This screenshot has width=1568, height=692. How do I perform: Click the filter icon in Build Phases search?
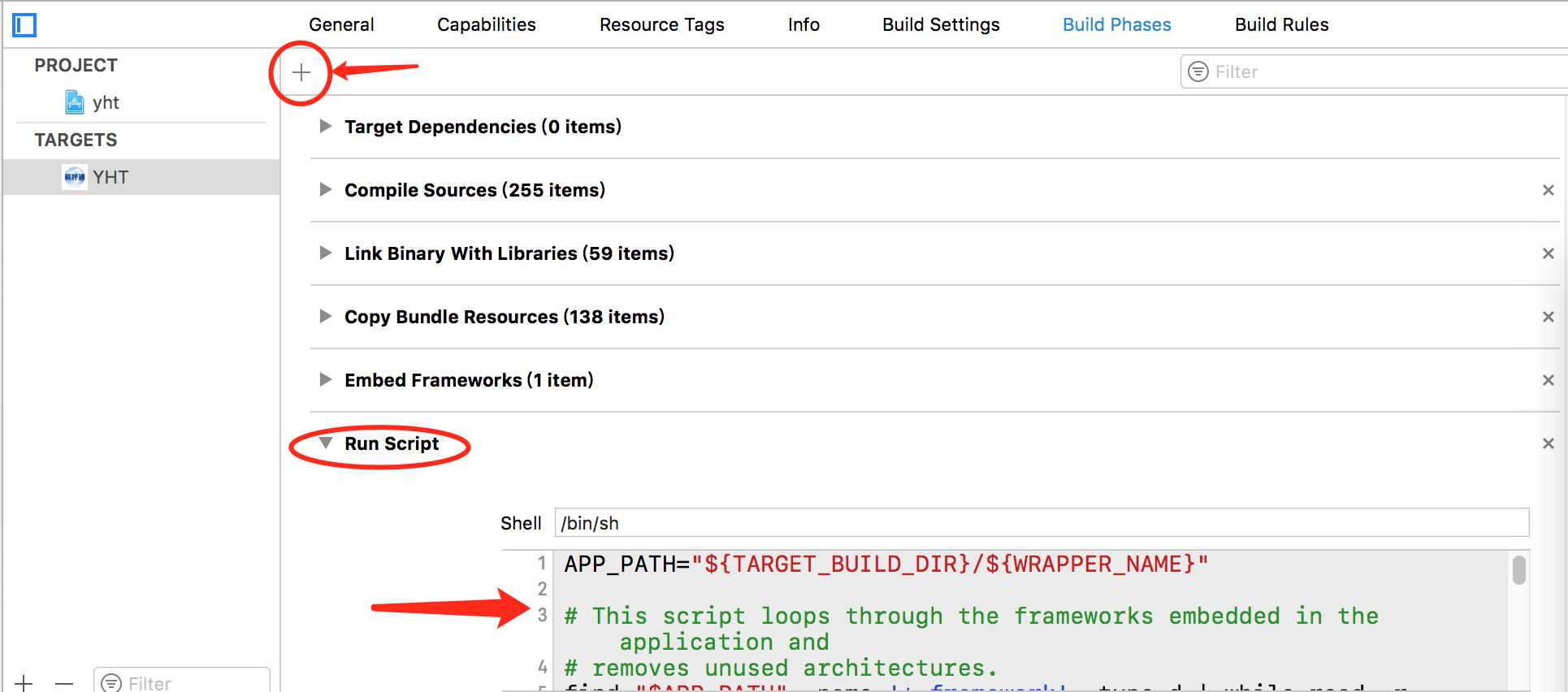[1198, 71]
